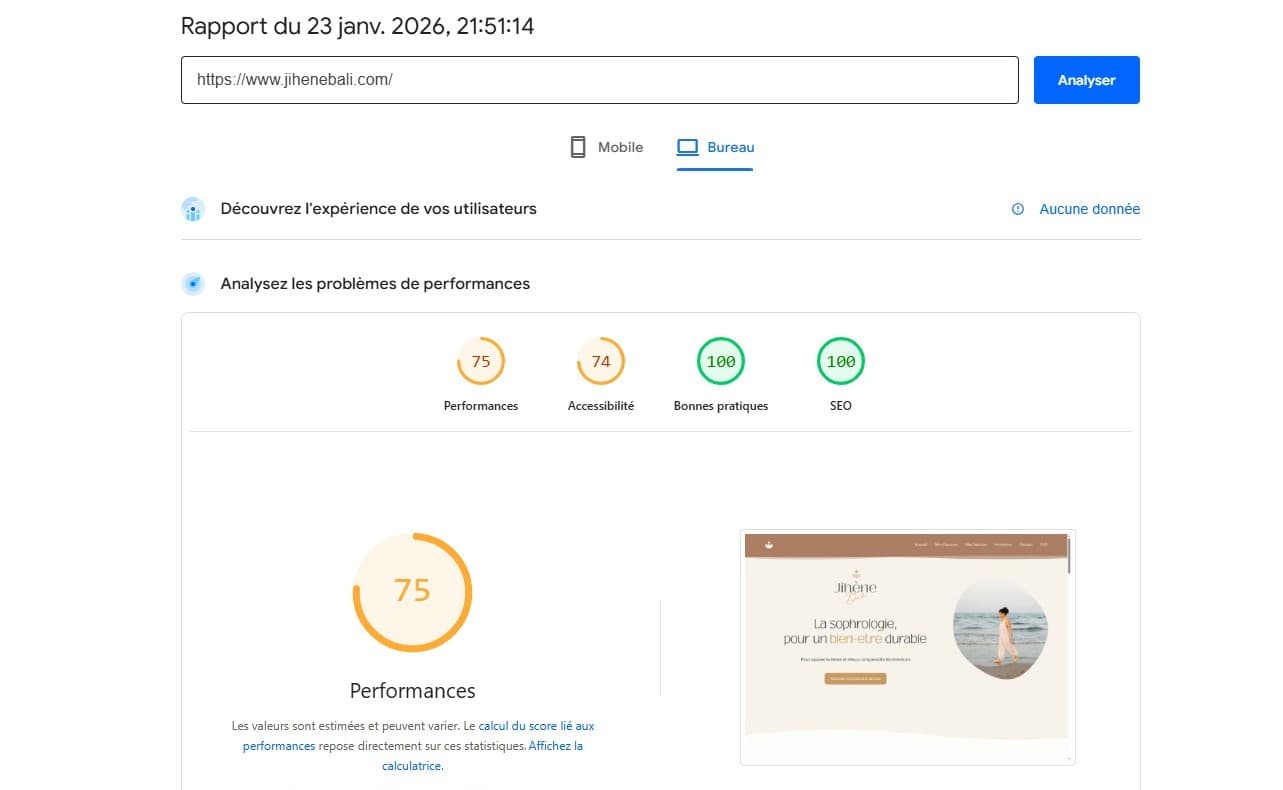Image resolution: width=1283 pixels, height=790 pixels.
Task: Open the calcul du score link
Action: [x=536, y=726]
